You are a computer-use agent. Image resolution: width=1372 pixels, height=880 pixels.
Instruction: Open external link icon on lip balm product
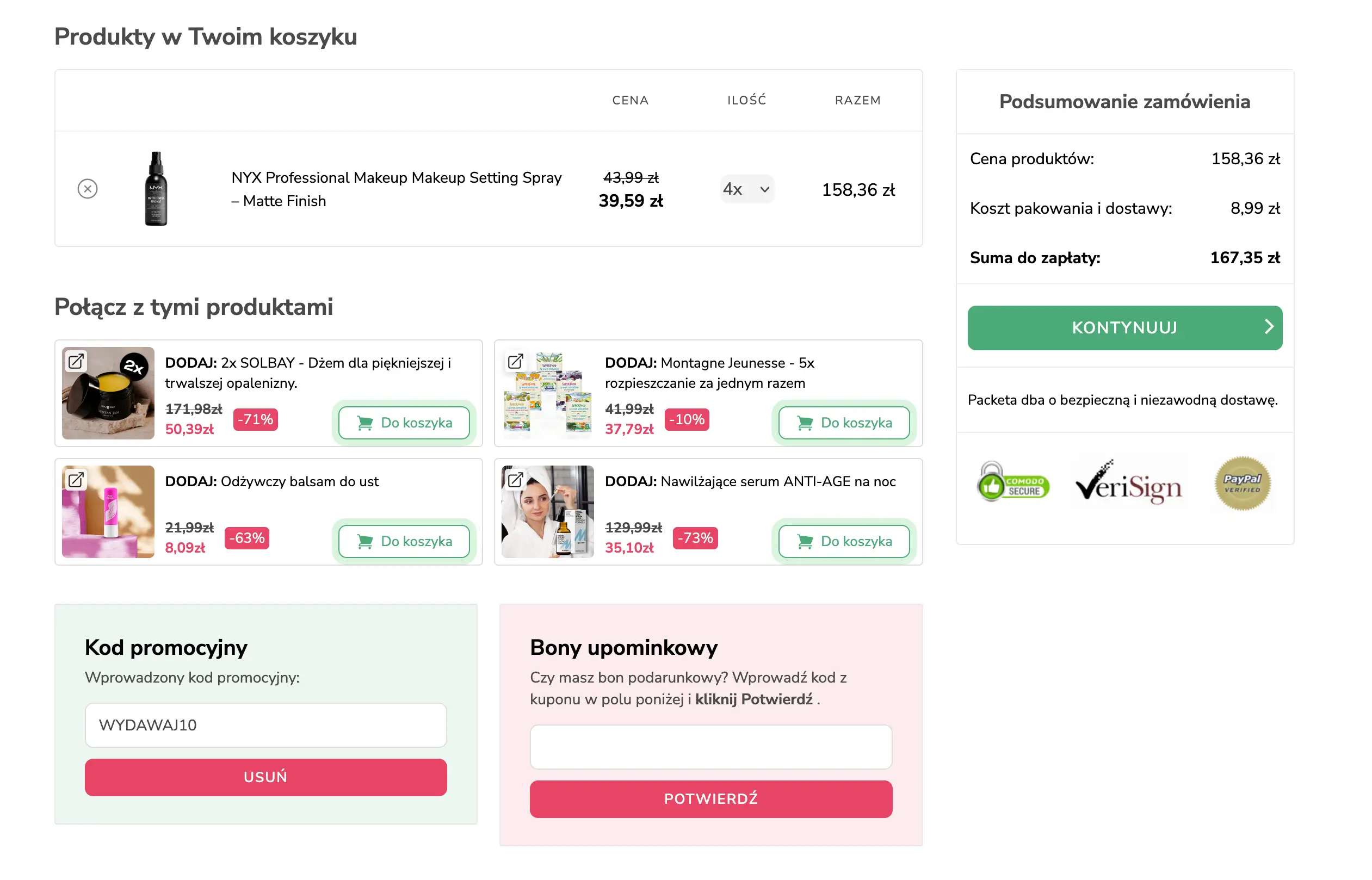click(76, 479)
